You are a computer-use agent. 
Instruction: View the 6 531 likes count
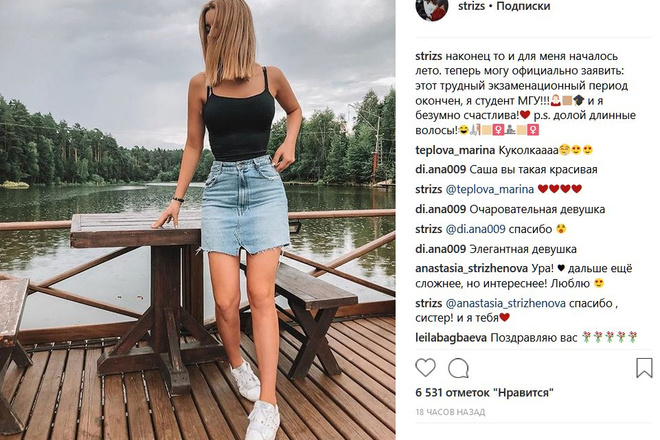pos(484,393)
